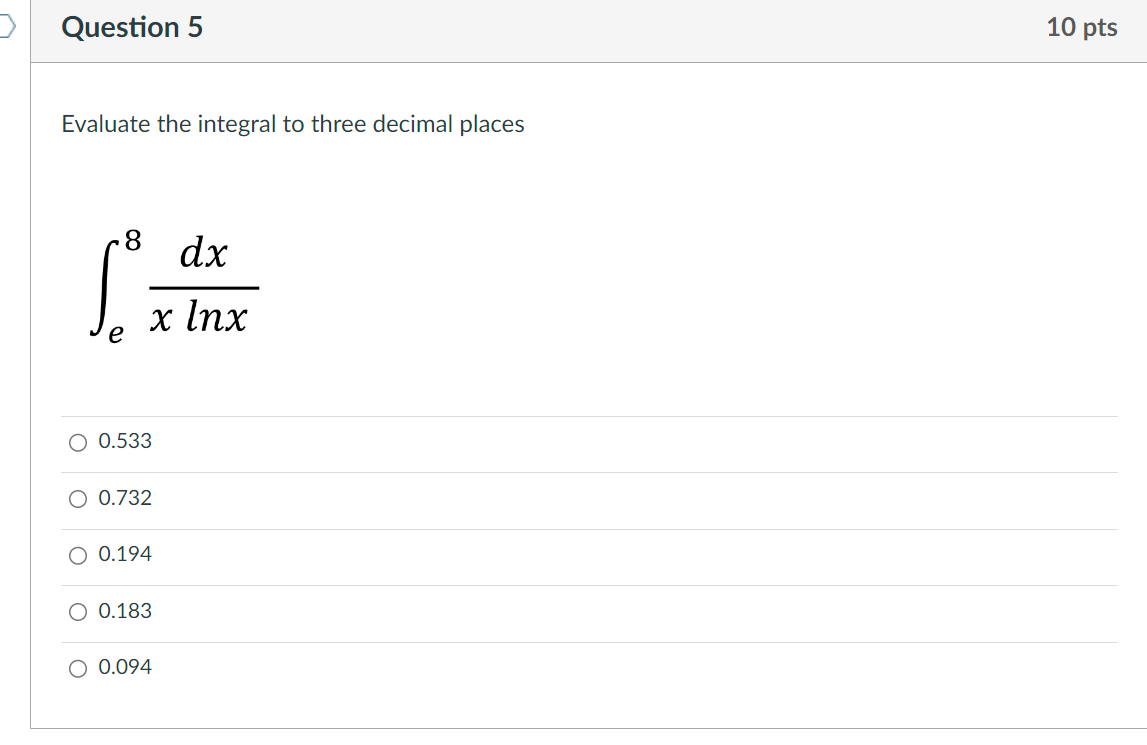
Task: Select the radio button for answer 0.533
Action: pos(78,441)
